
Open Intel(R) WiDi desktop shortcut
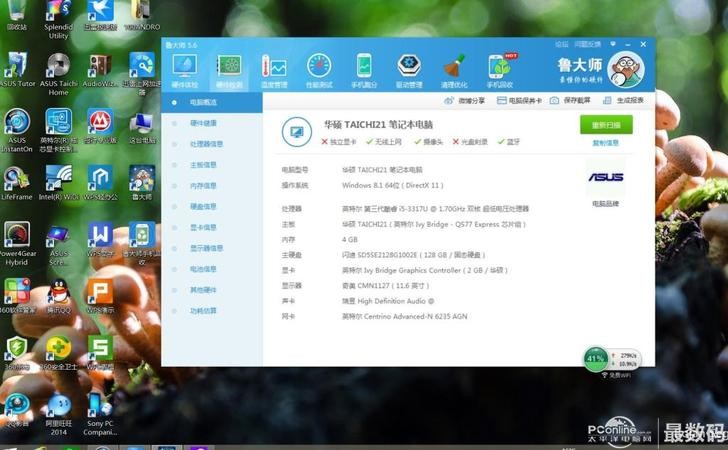[58, 183]
